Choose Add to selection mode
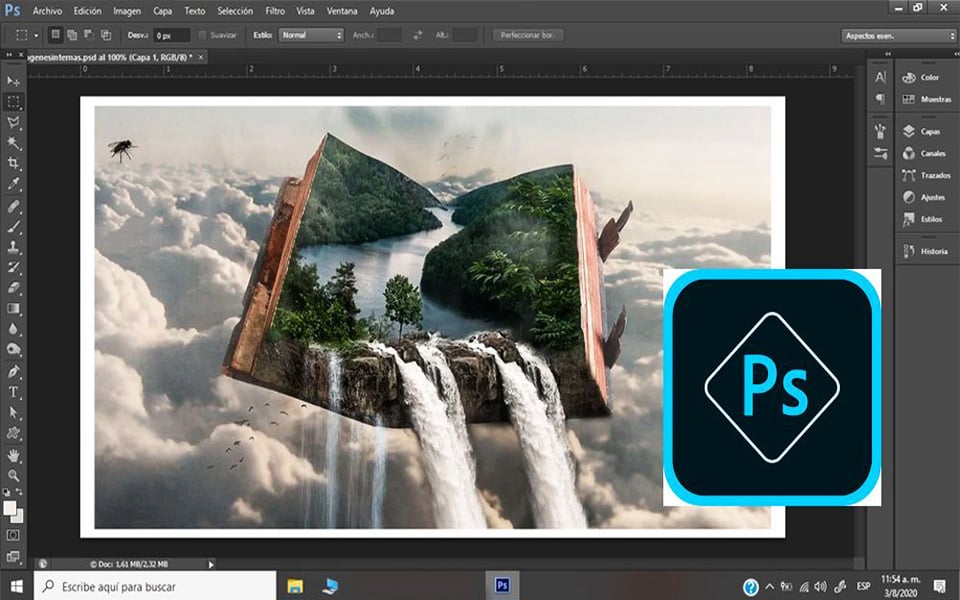The image size is (960, 600). tap(73, 35)
